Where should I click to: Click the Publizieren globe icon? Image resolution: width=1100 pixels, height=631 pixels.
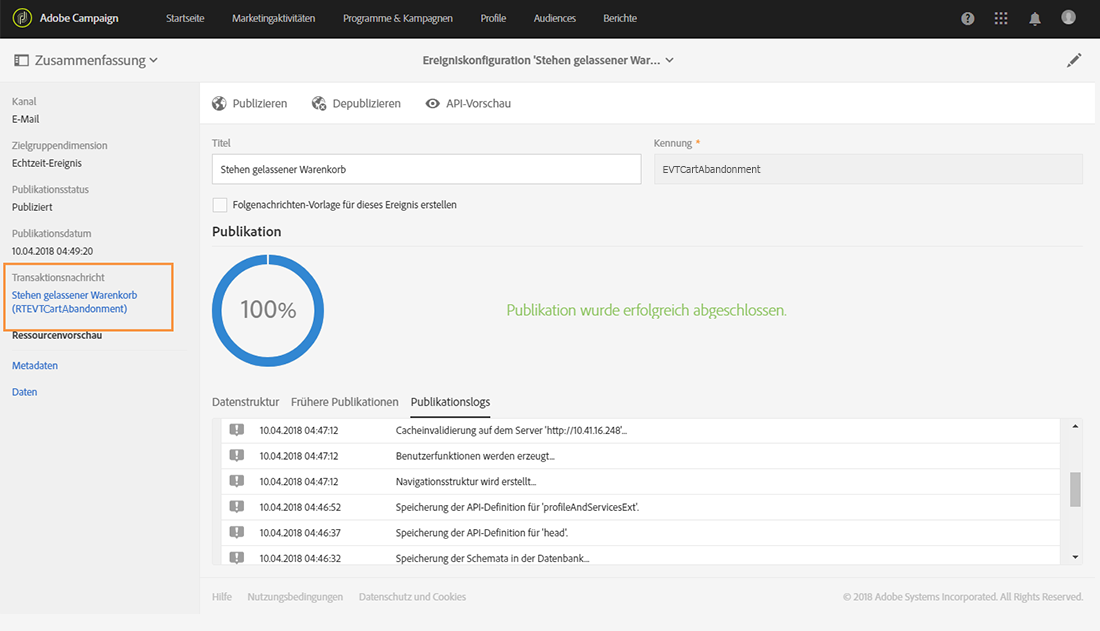pos(220,104)
